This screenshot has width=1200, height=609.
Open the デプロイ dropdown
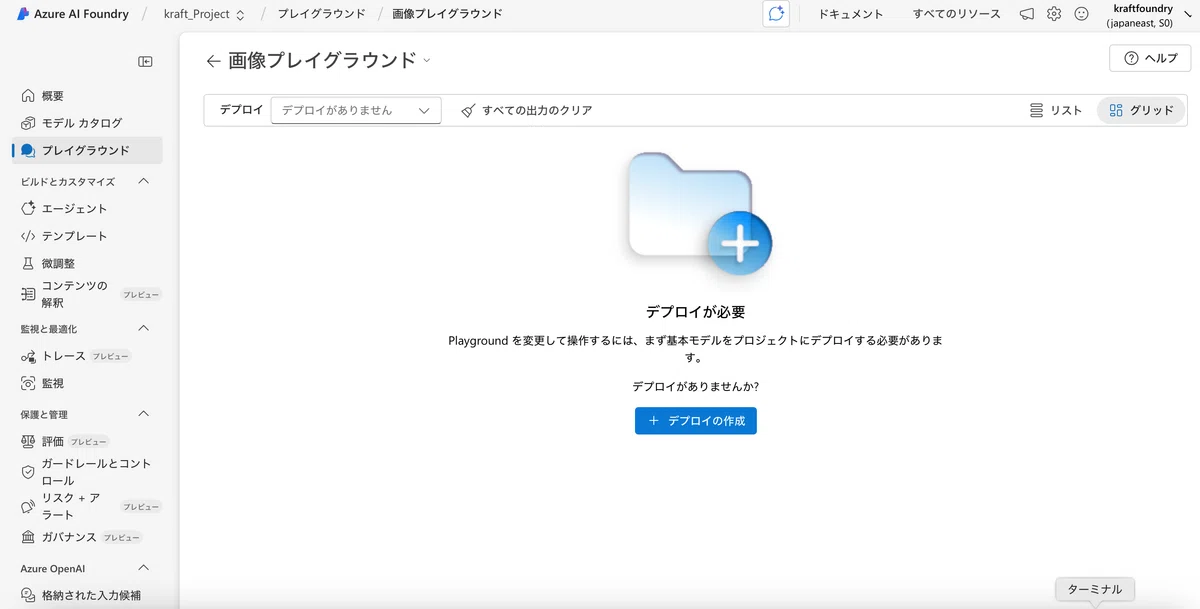[x=356, y=110]
